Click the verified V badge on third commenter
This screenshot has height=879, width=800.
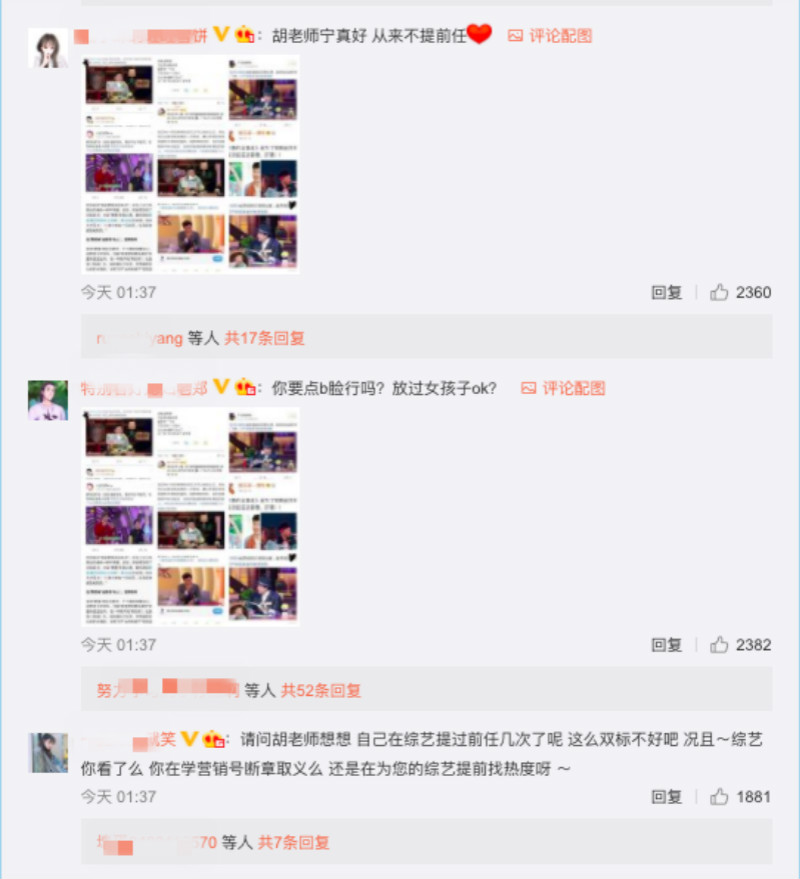click(x=189, y=739)
